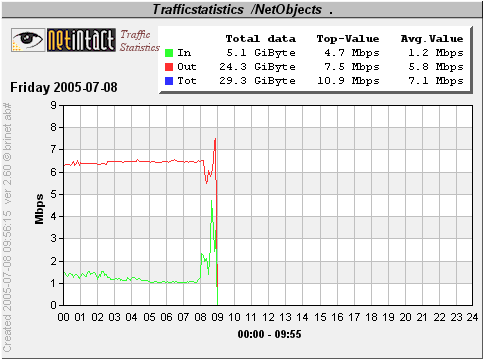This screenshot has width=484, height=360.
Task: Click the Friday 2005-07-08 date heading
Action: point(64,87)
